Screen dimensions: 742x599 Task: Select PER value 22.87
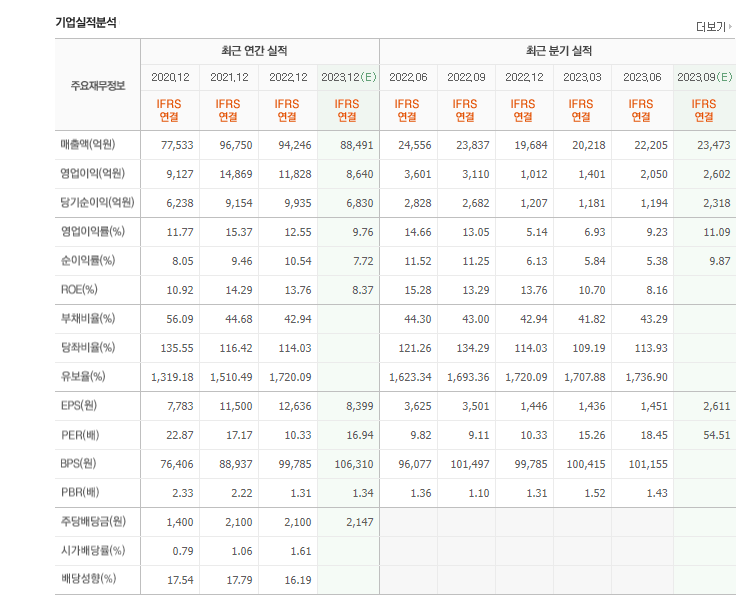(180, 435)
